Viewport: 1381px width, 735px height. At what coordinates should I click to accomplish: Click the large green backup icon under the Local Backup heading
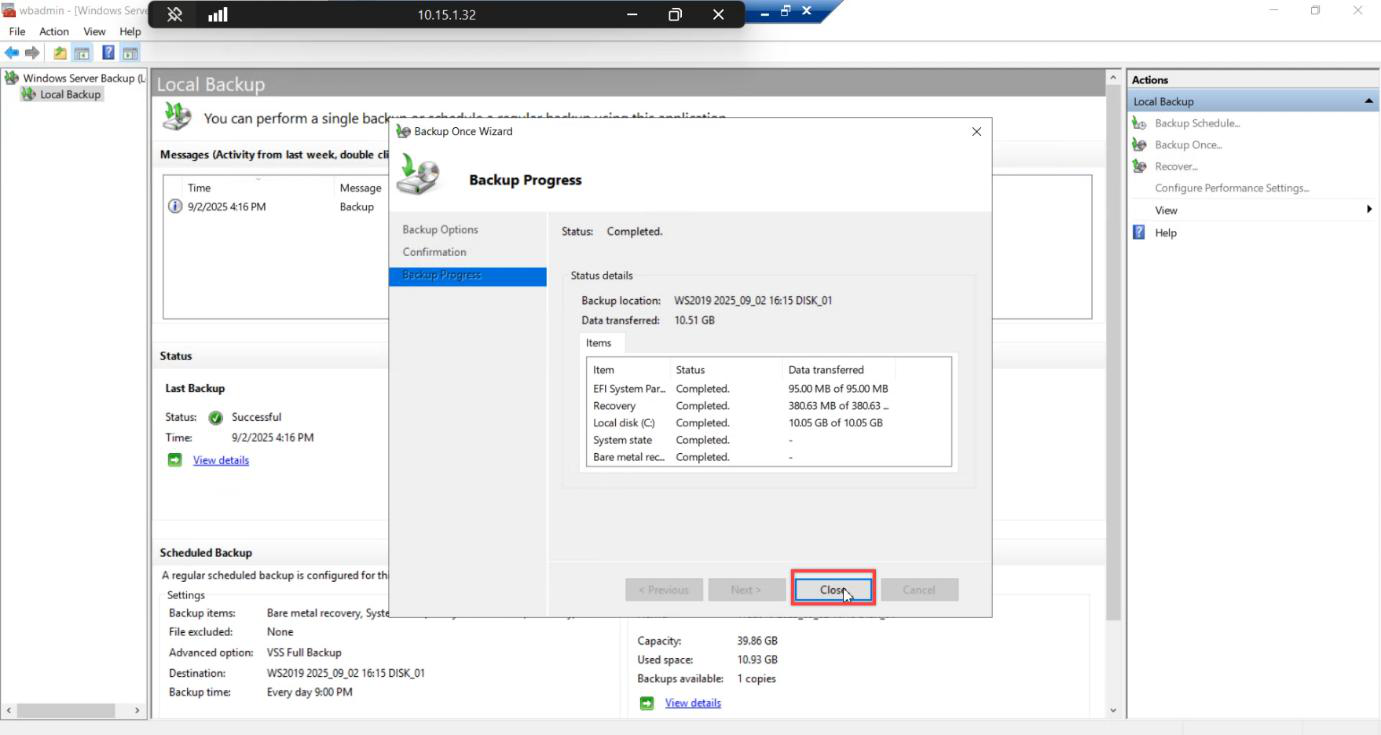(x=177, y=116)
